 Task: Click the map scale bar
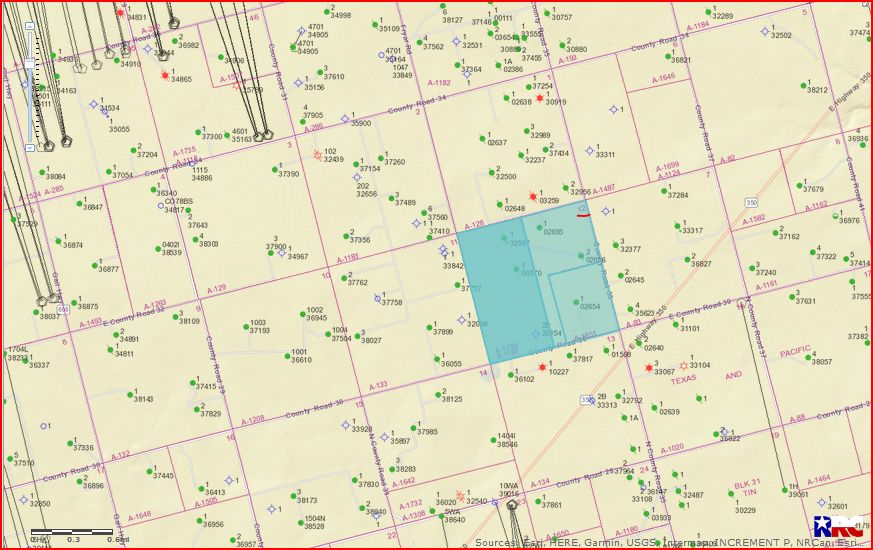pyautogui.click(x=72, y=532)
